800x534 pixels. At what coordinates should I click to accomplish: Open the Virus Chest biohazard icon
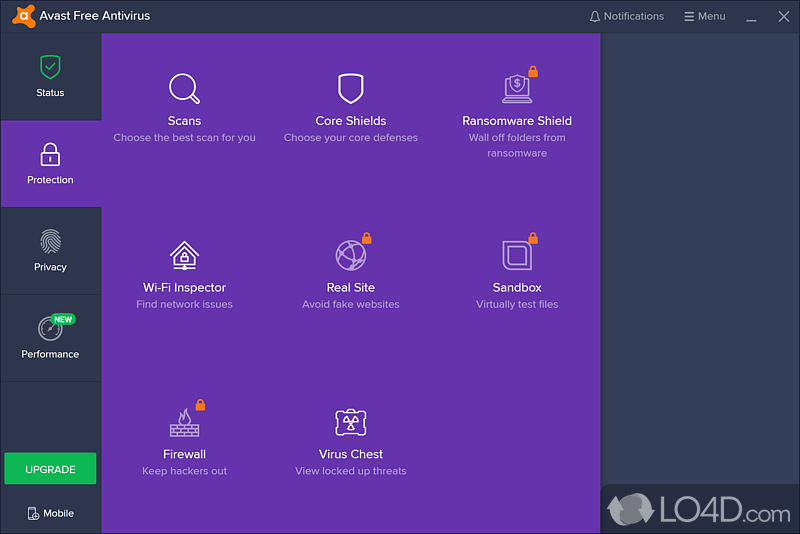(350, 421)
